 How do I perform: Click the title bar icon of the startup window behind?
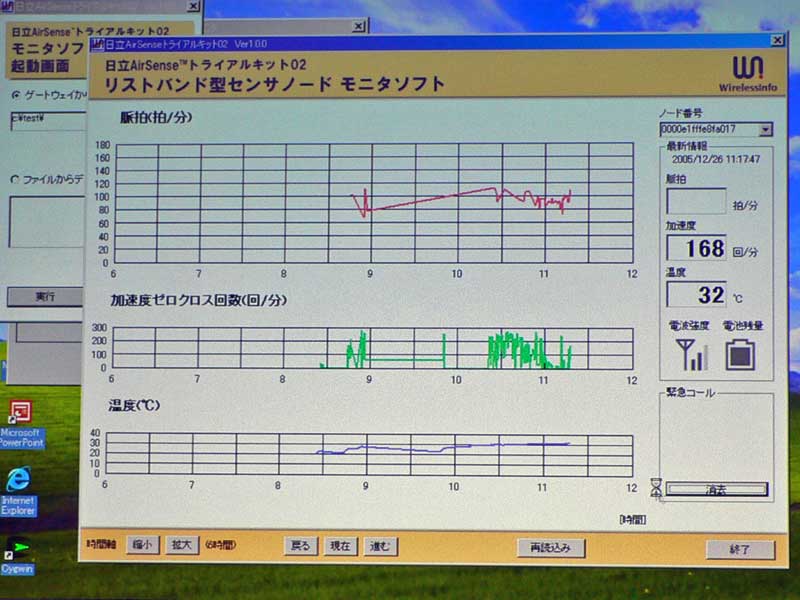[7, 7]
